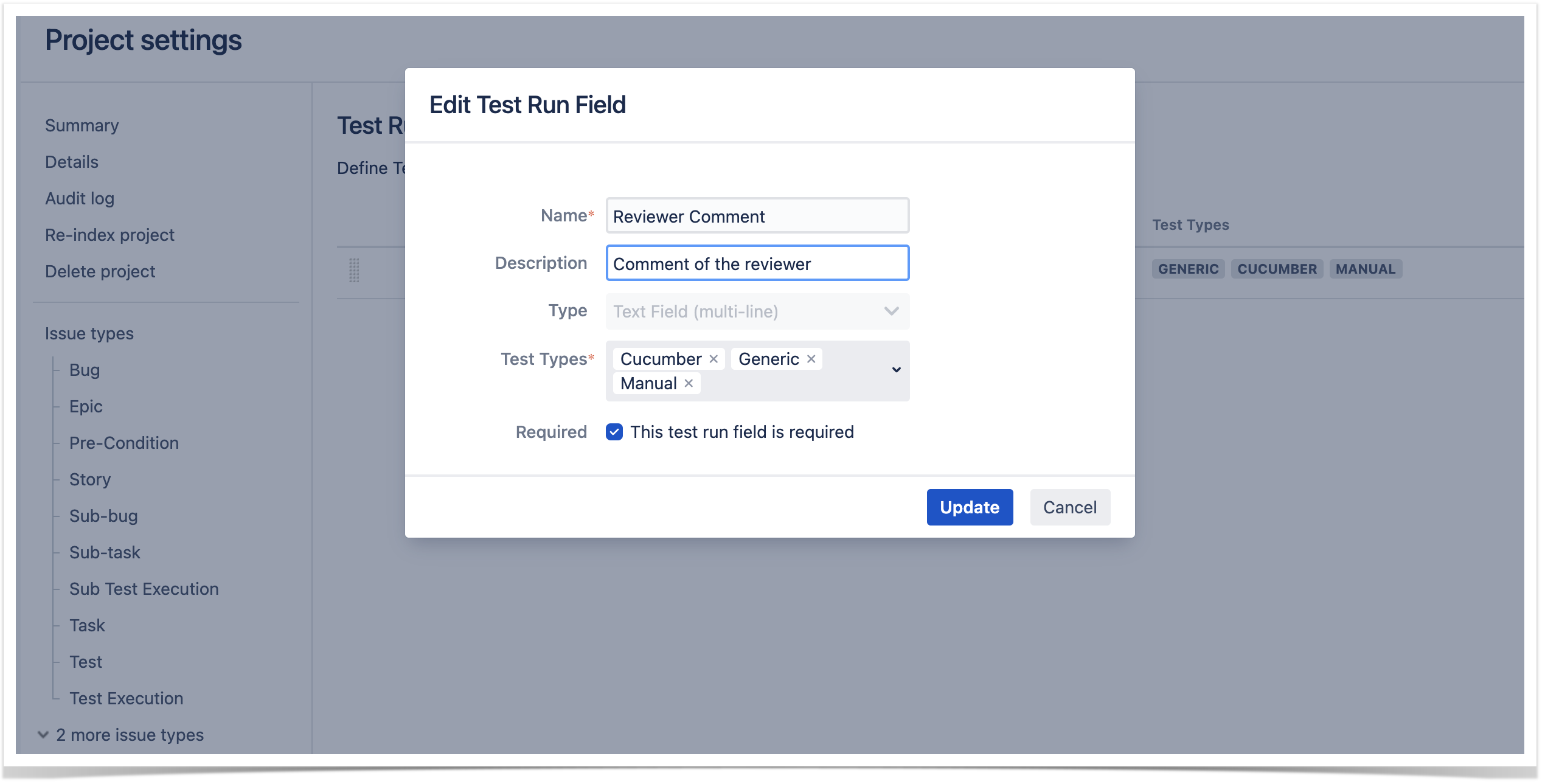1545x784 pixels.
Task: Select the Pre-Condition issue type
Action: point(124,443)
